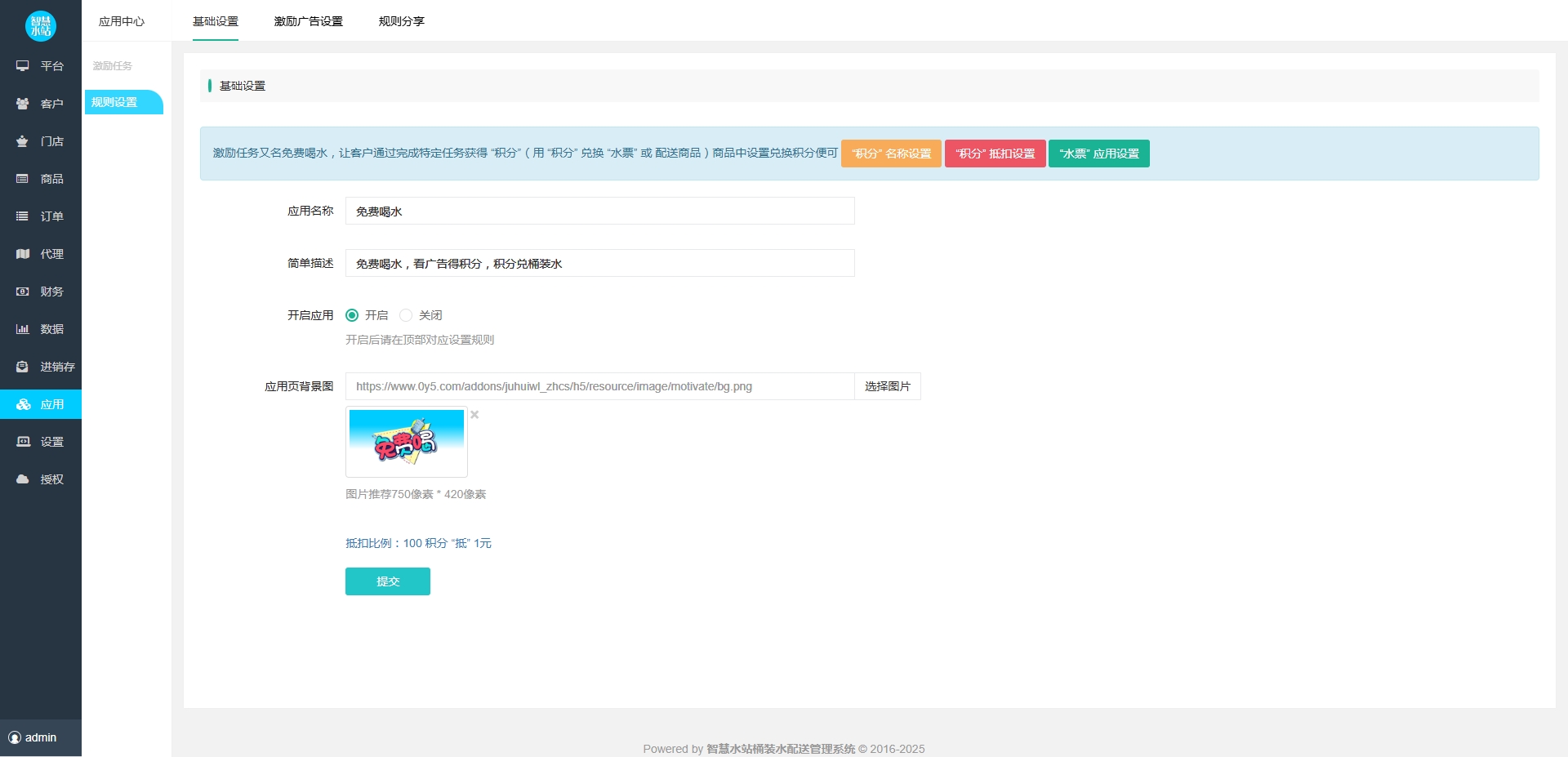1568x757 pixels.
Task: Remove the uploaded background image thumbnail
Action: coord(474,415)
